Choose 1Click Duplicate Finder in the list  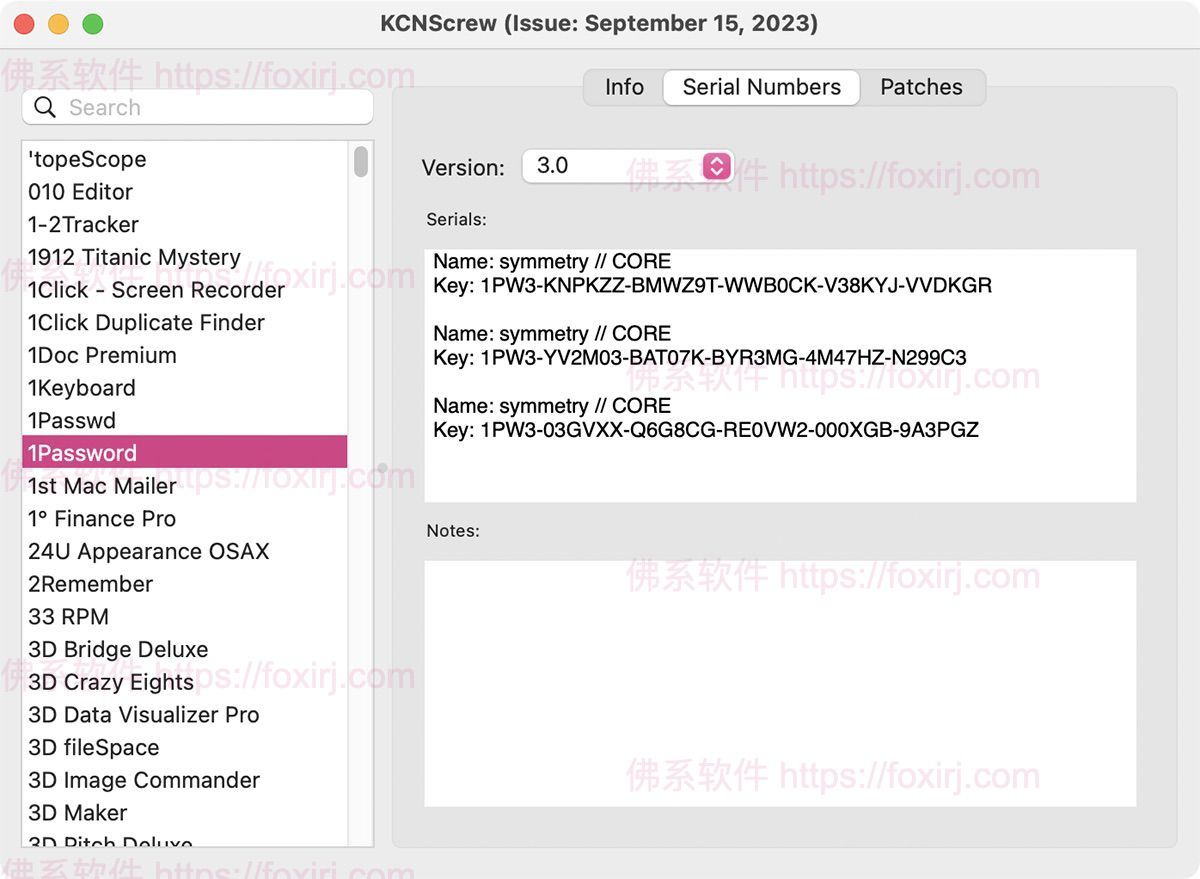146,322
